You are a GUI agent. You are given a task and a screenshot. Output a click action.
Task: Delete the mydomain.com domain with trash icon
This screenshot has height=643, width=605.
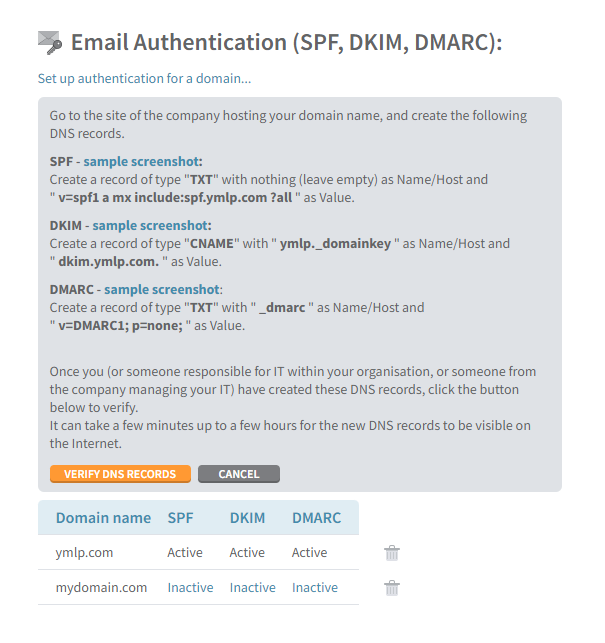(x=392, y=588)
